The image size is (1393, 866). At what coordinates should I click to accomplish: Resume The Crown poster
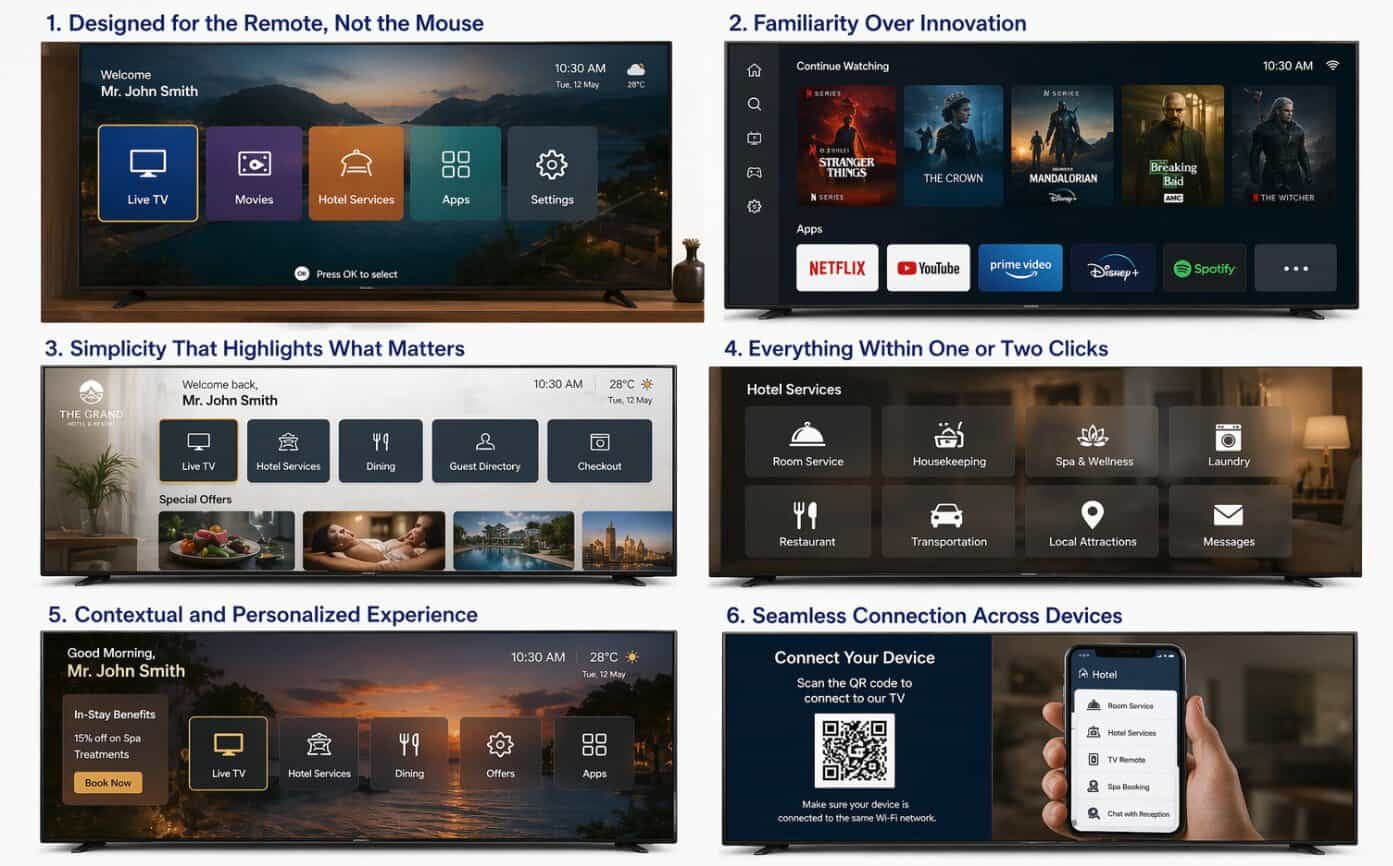953,145
